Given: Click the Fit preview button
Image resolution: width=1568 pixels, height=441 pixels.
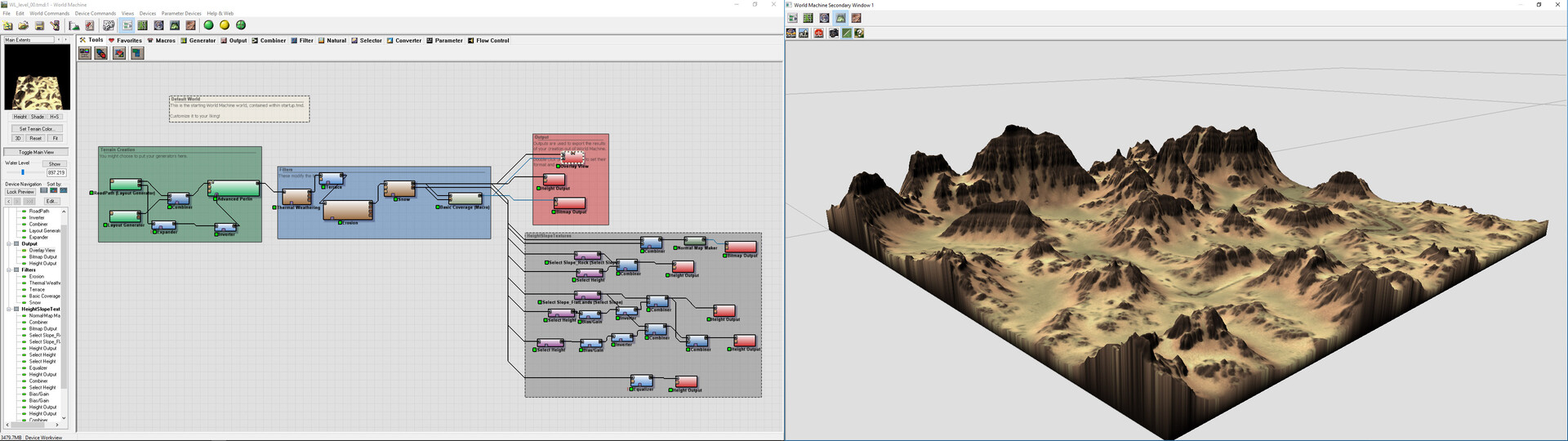Looking at the screenshot, I should (55, 138).
